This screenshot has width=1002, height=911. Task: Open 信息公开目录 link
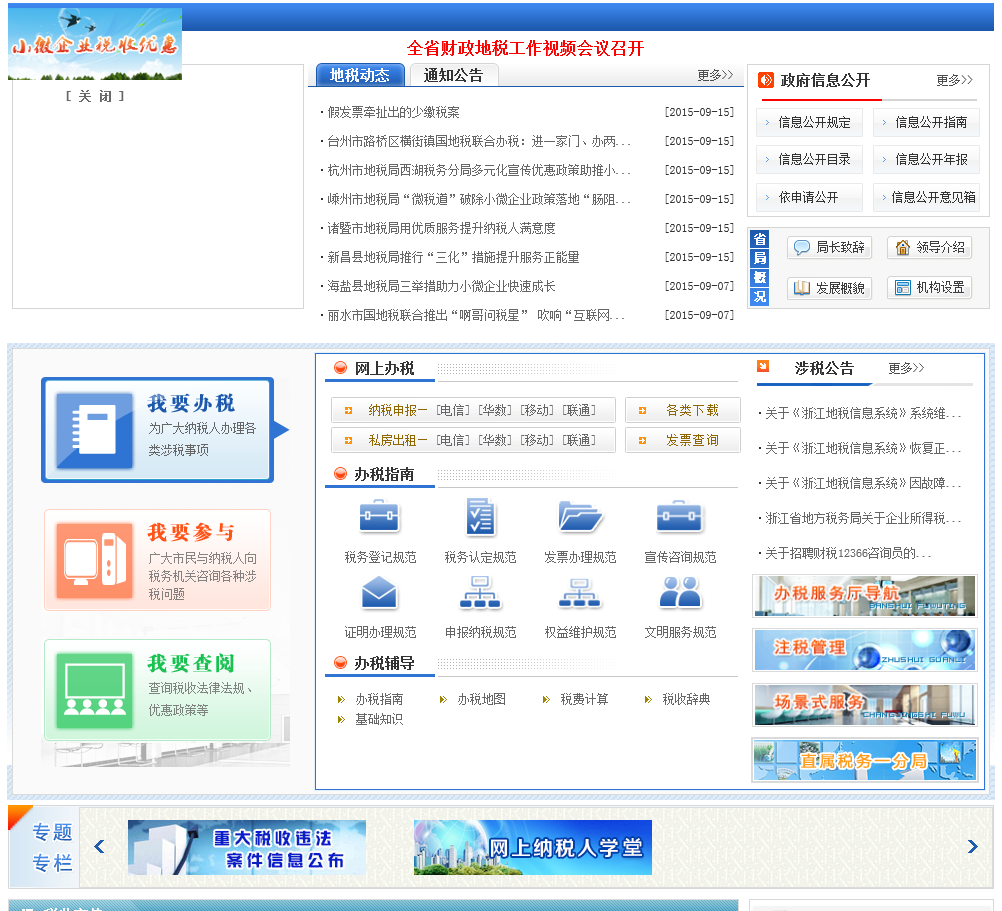(x=809, y=159)
